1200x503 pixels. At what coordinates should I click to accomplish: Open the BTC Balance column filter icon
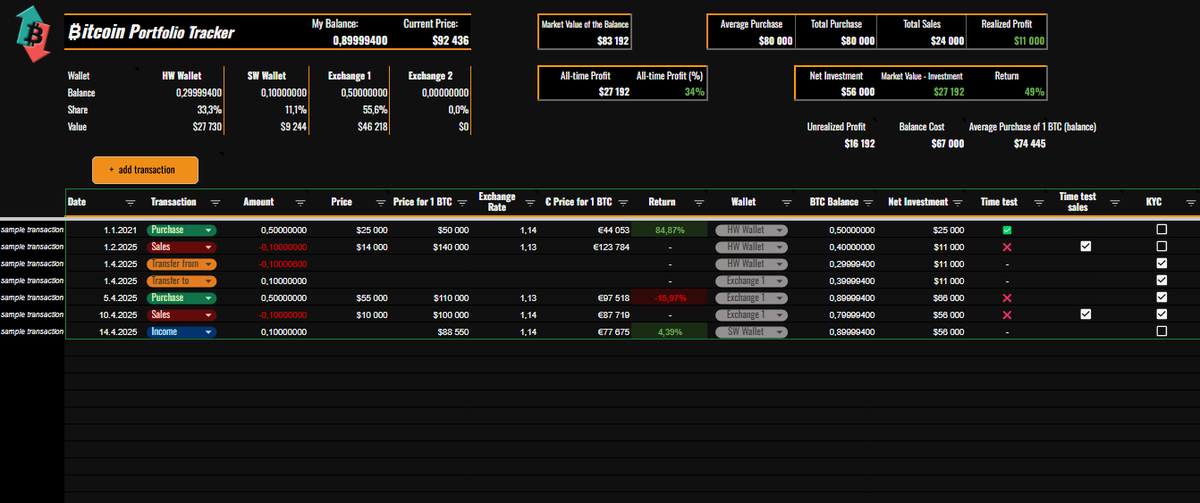(868, 202)
